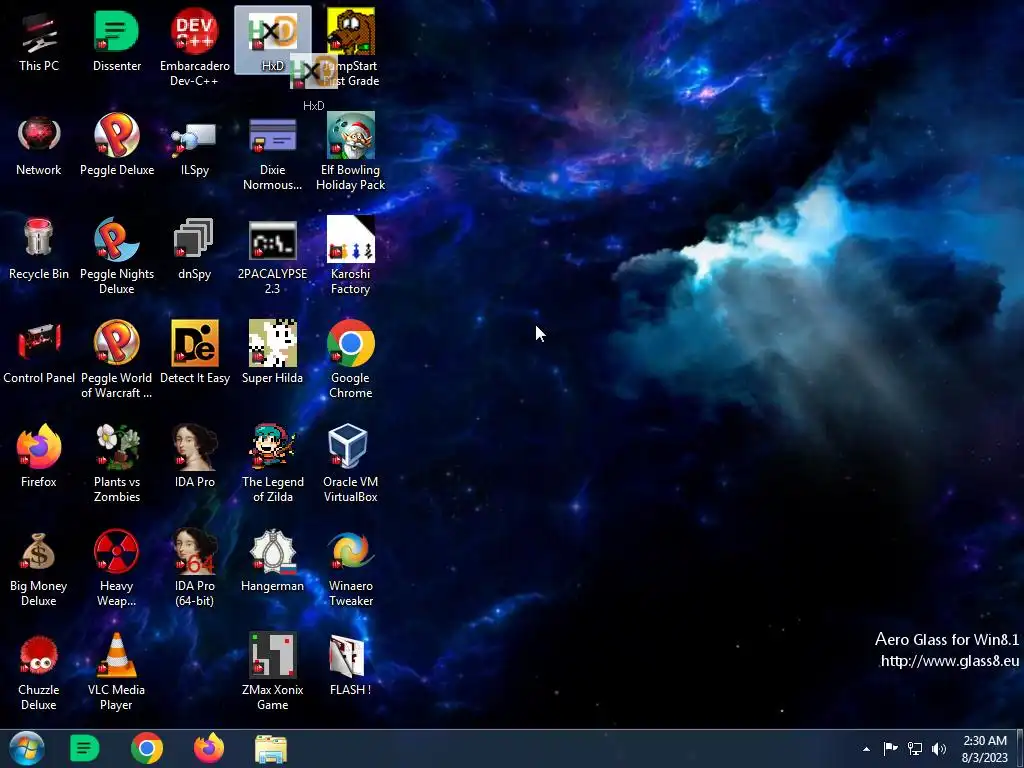Launch Dissenter from the taskbar
The width and height of the screenshot is (1024, 768).
[x=84, y=748]
